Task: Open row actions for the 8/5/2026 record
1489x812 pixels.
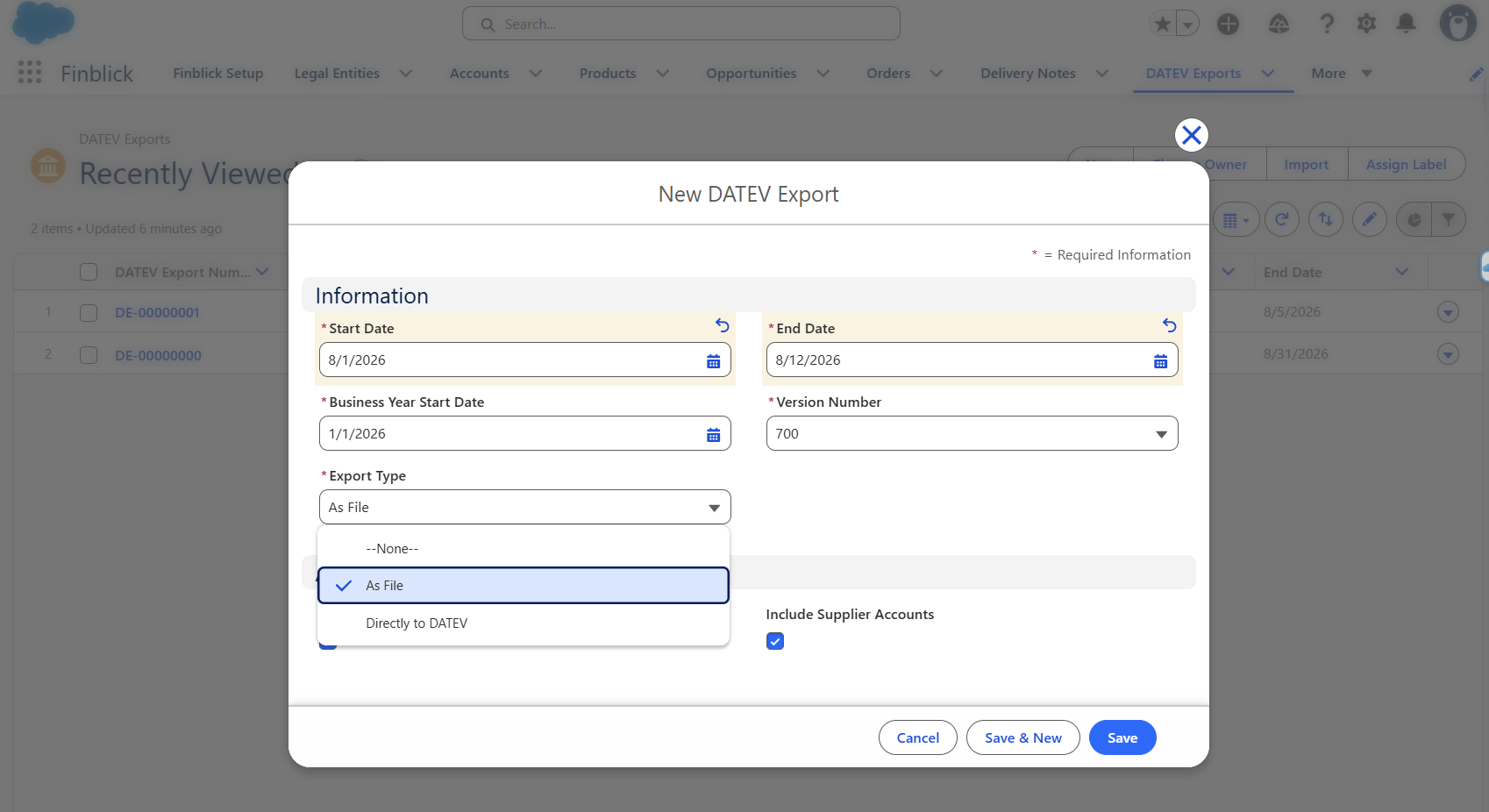Action: (x=1448, y=312)
